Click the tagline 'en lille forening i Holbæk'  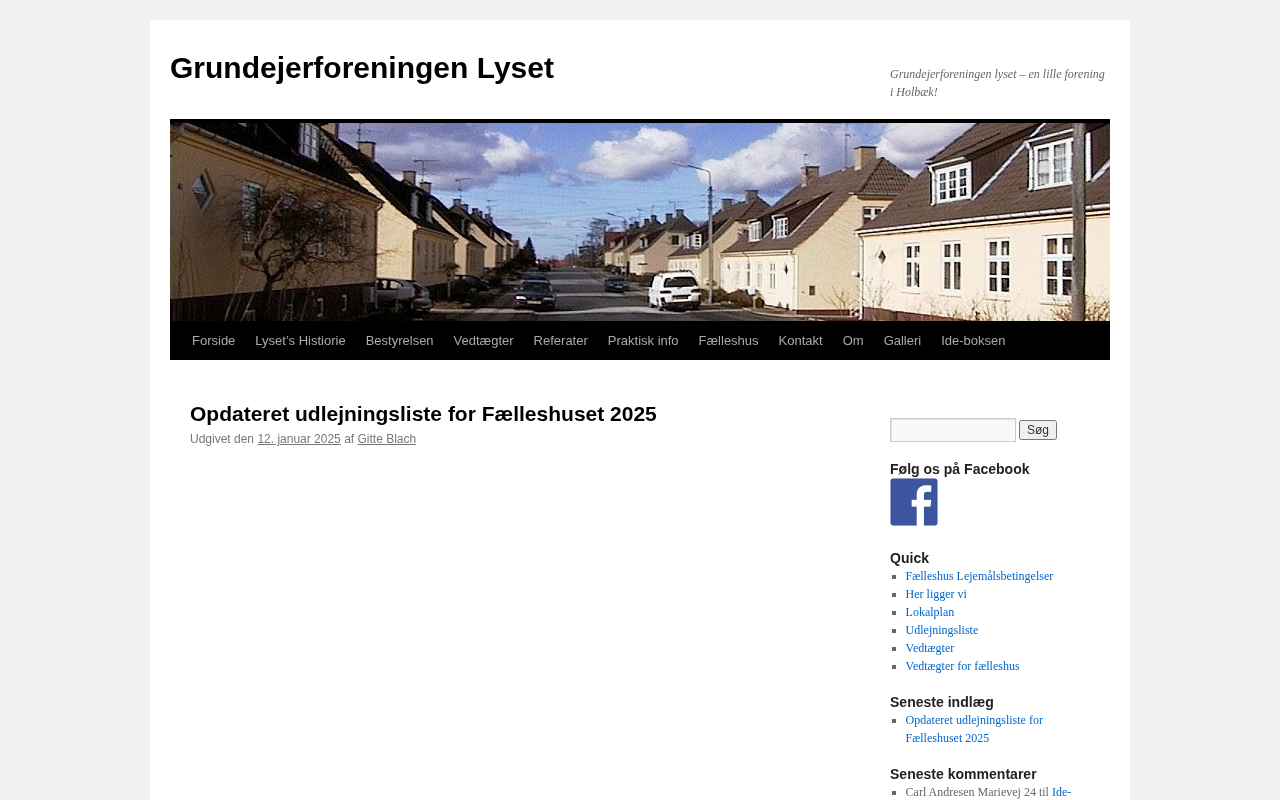997,83
